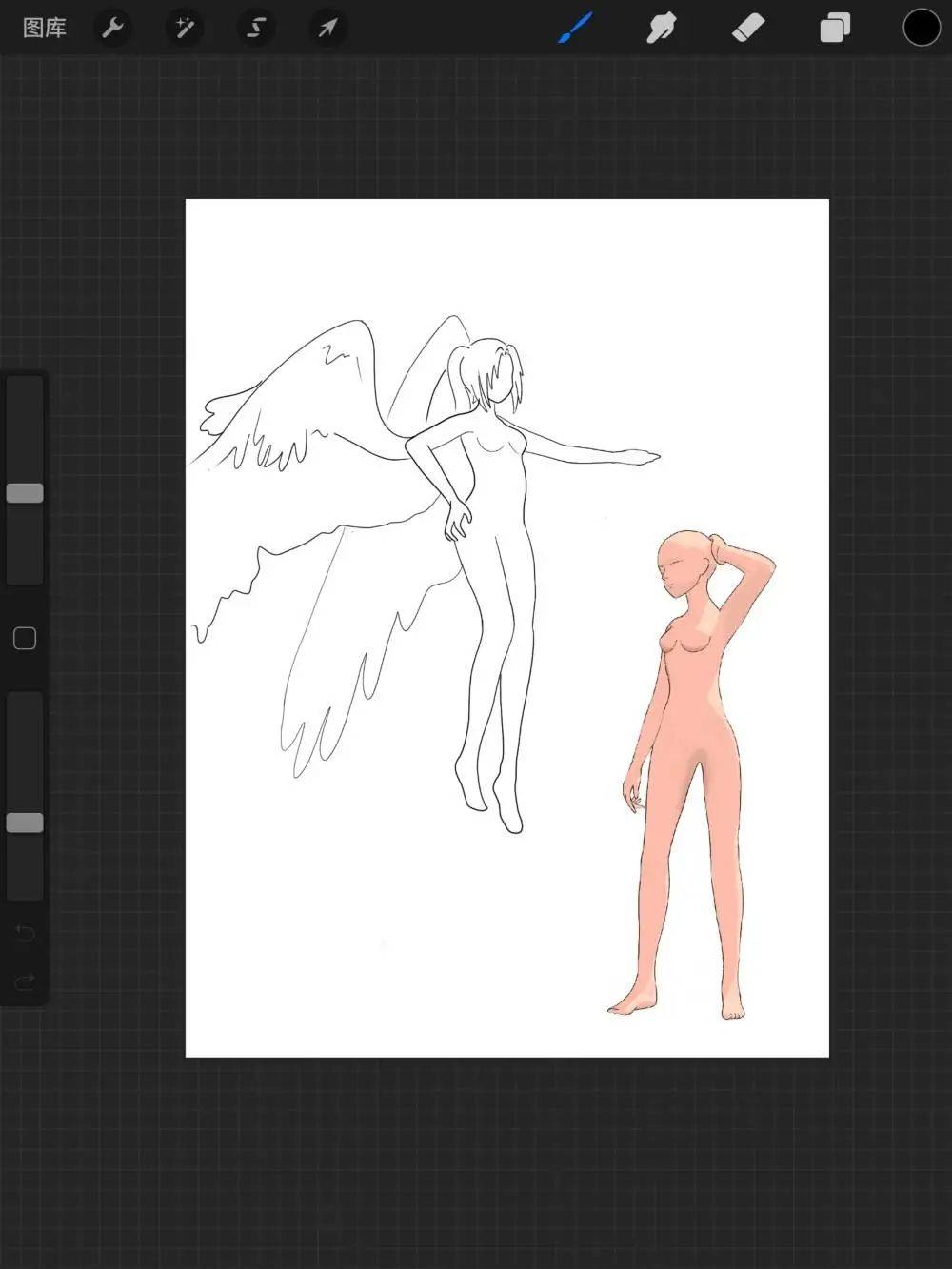This screenshot has width=952, height=1269.
Task: Select the Eraser tool
Action: 748,28
